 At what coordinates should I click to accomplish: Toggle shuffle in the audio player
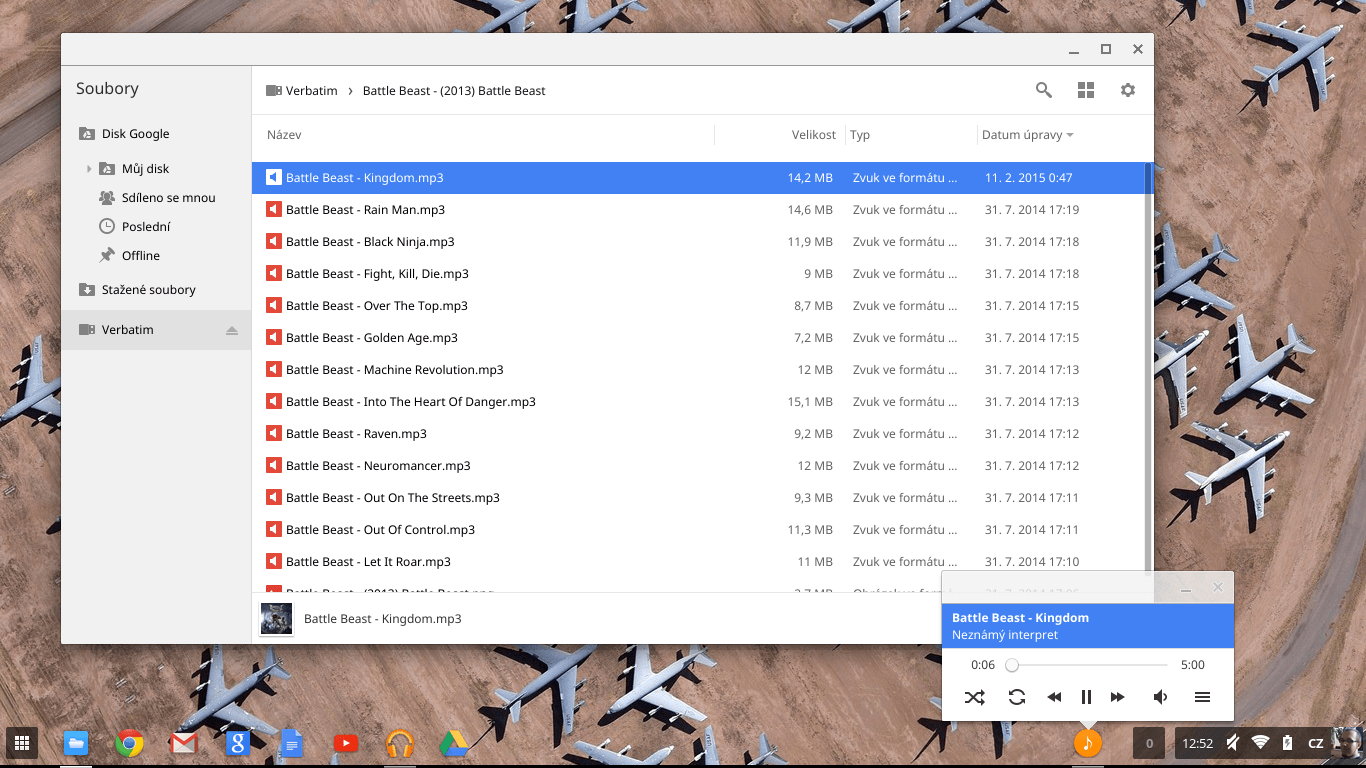pyautogui.click(x=974, y=697)
